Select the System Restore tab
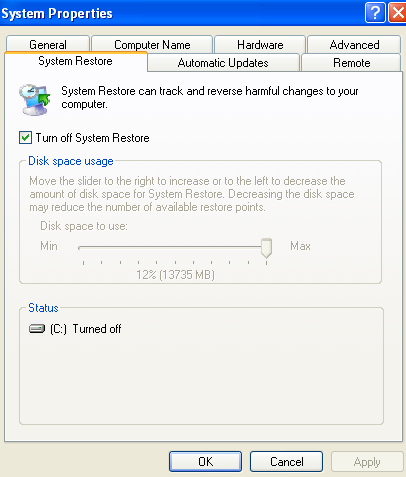 pyautogui.click(x=76, y=61)
